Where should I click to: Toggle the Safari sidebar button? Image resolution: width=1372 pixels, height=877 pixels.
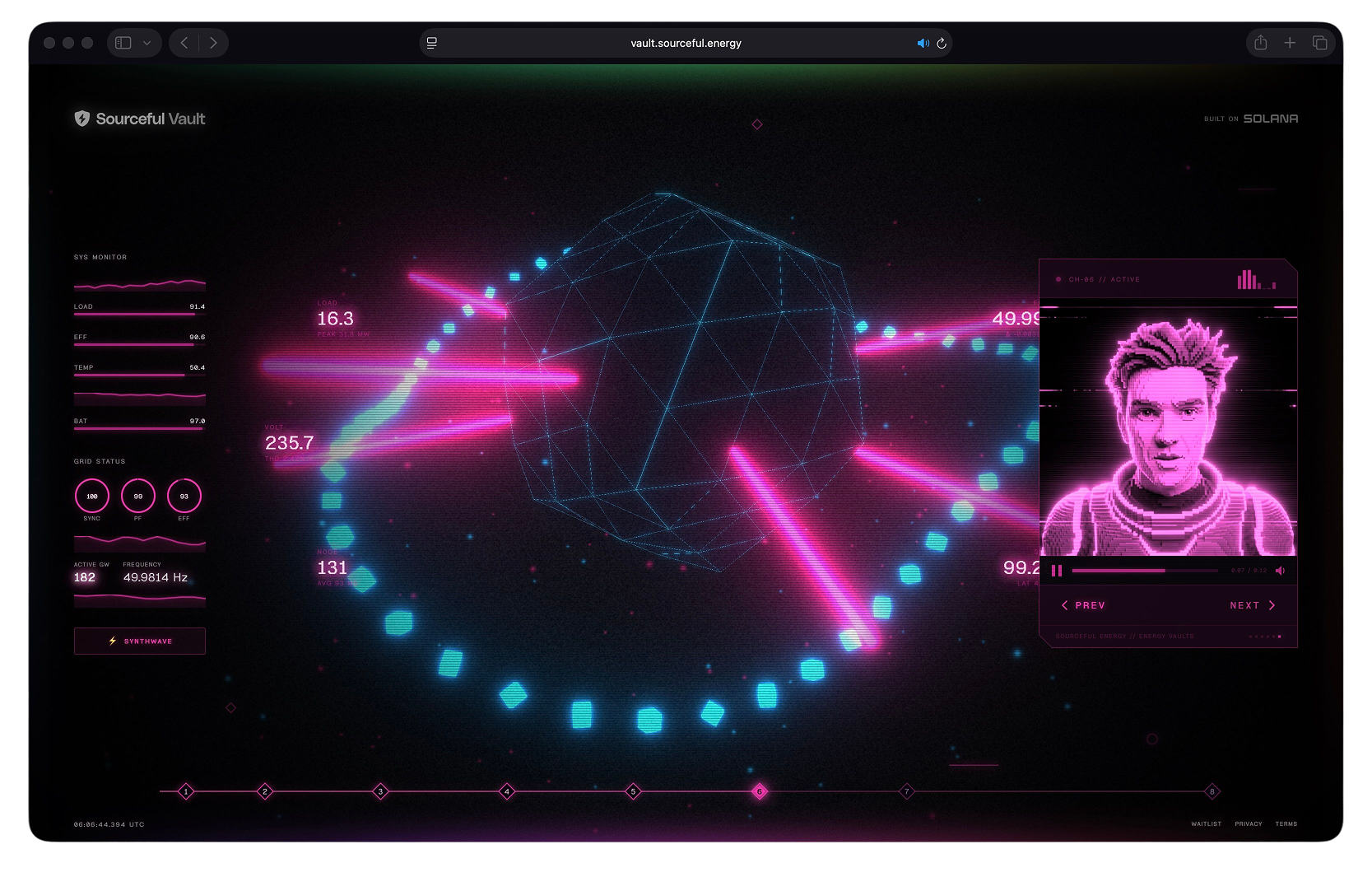coord(123,43)
